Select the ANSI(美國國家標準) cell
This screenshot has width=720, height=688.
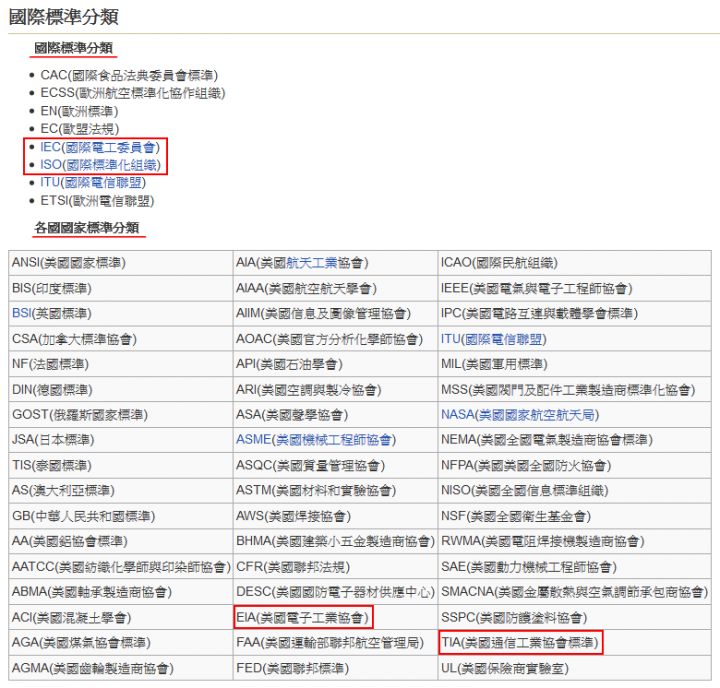(x=121, y=263)
